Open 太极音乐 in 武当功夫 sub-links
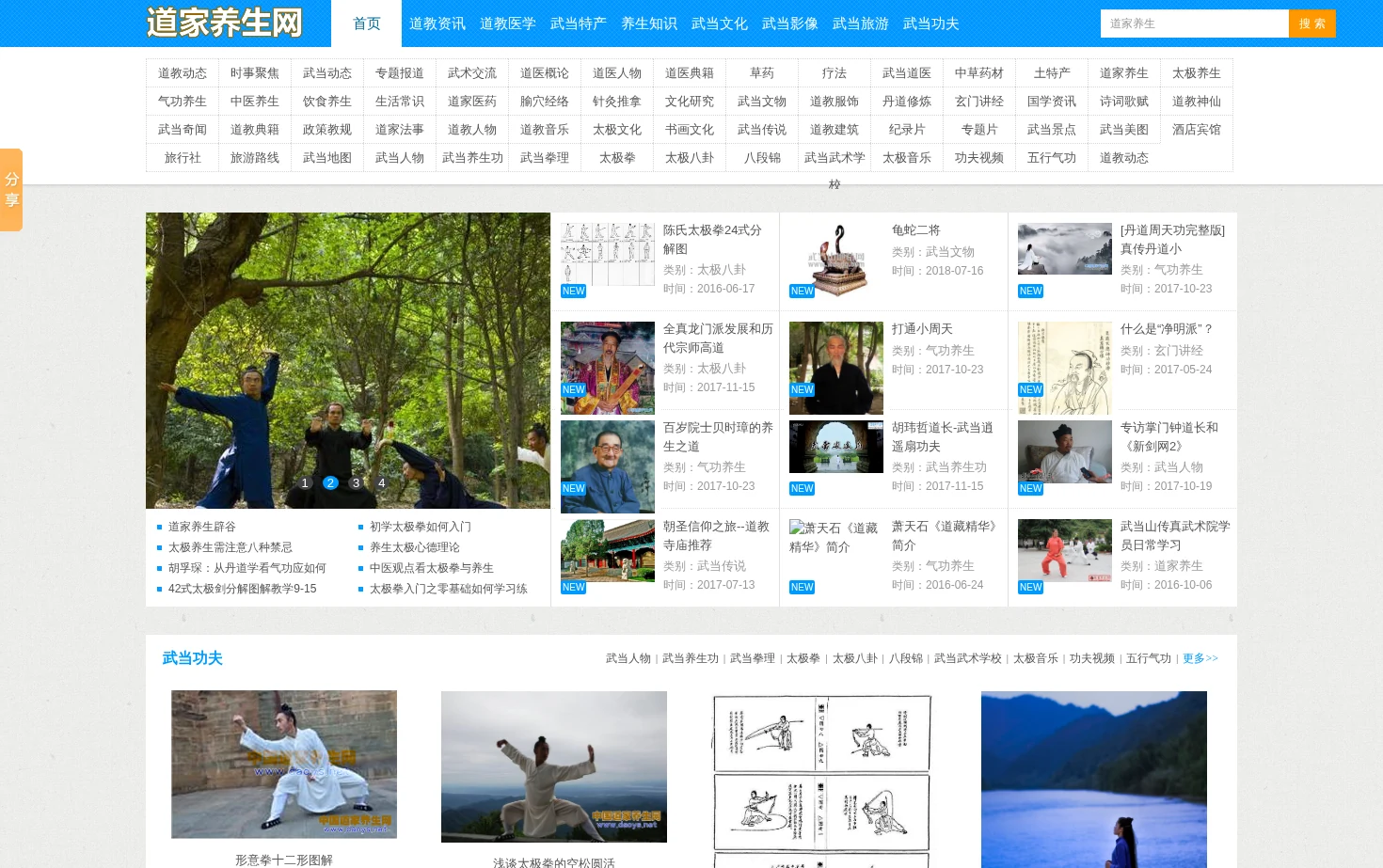This screenshot has width=1383, height=868. tap(1036, 658)
